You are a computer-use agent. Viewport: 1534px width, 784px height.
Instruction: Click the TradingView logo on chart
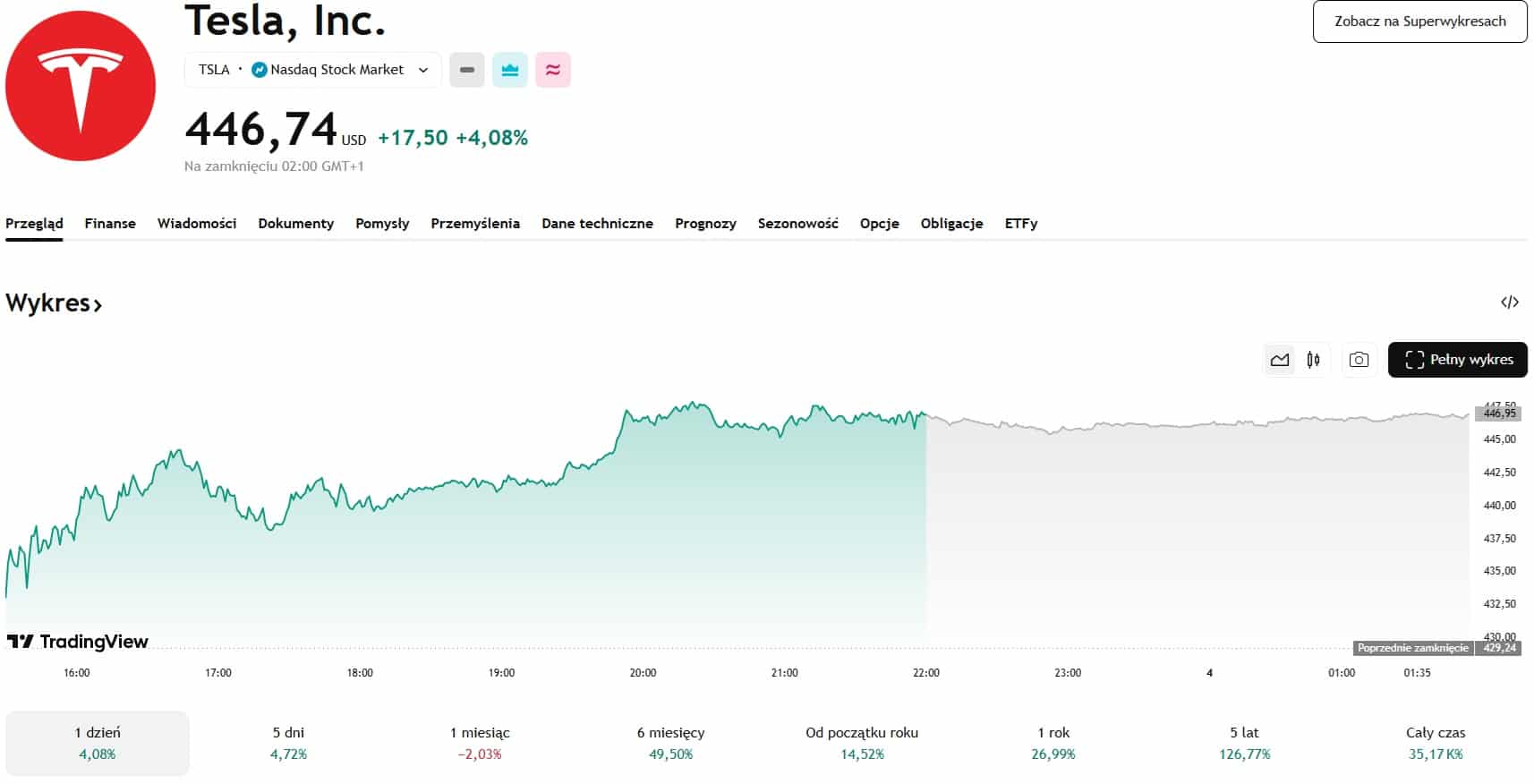pos(78,642)
